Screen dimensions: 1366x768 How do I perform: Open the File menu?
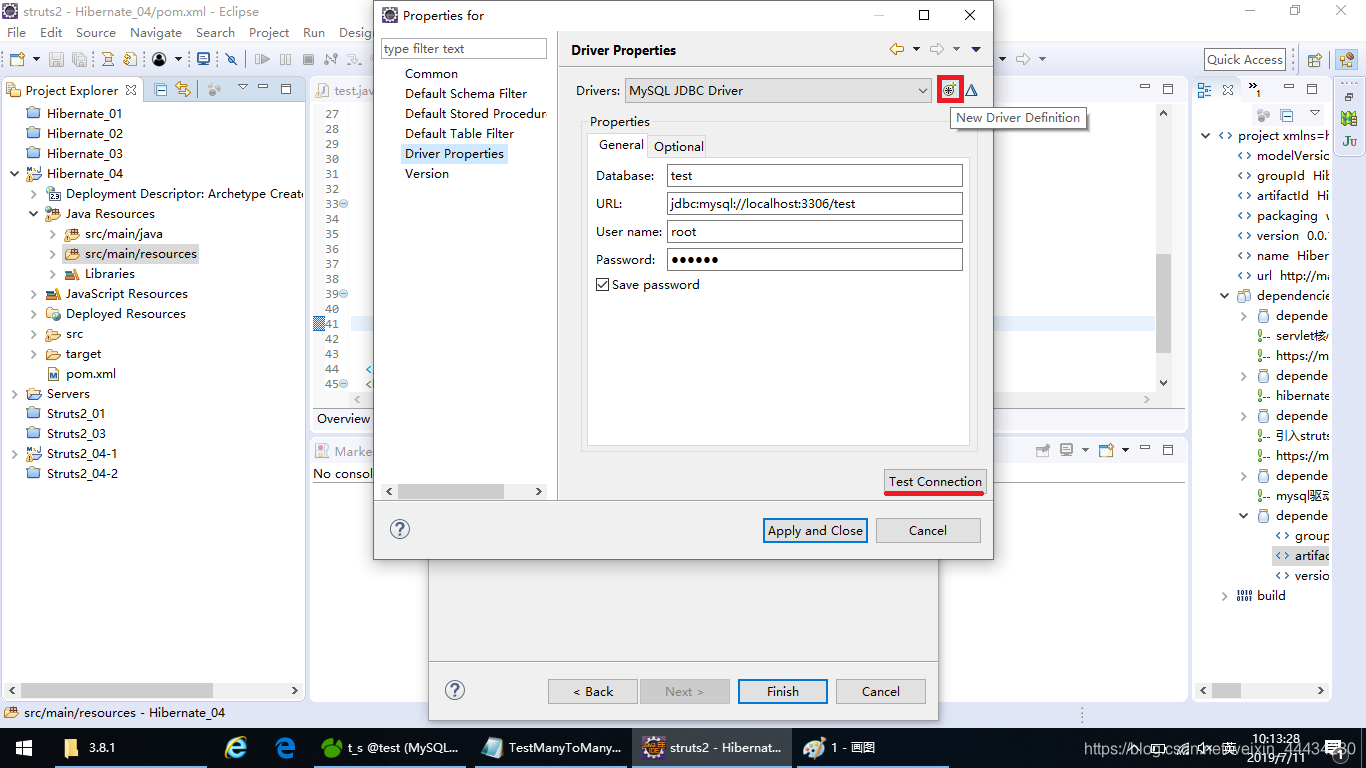(x=16, y=32)
